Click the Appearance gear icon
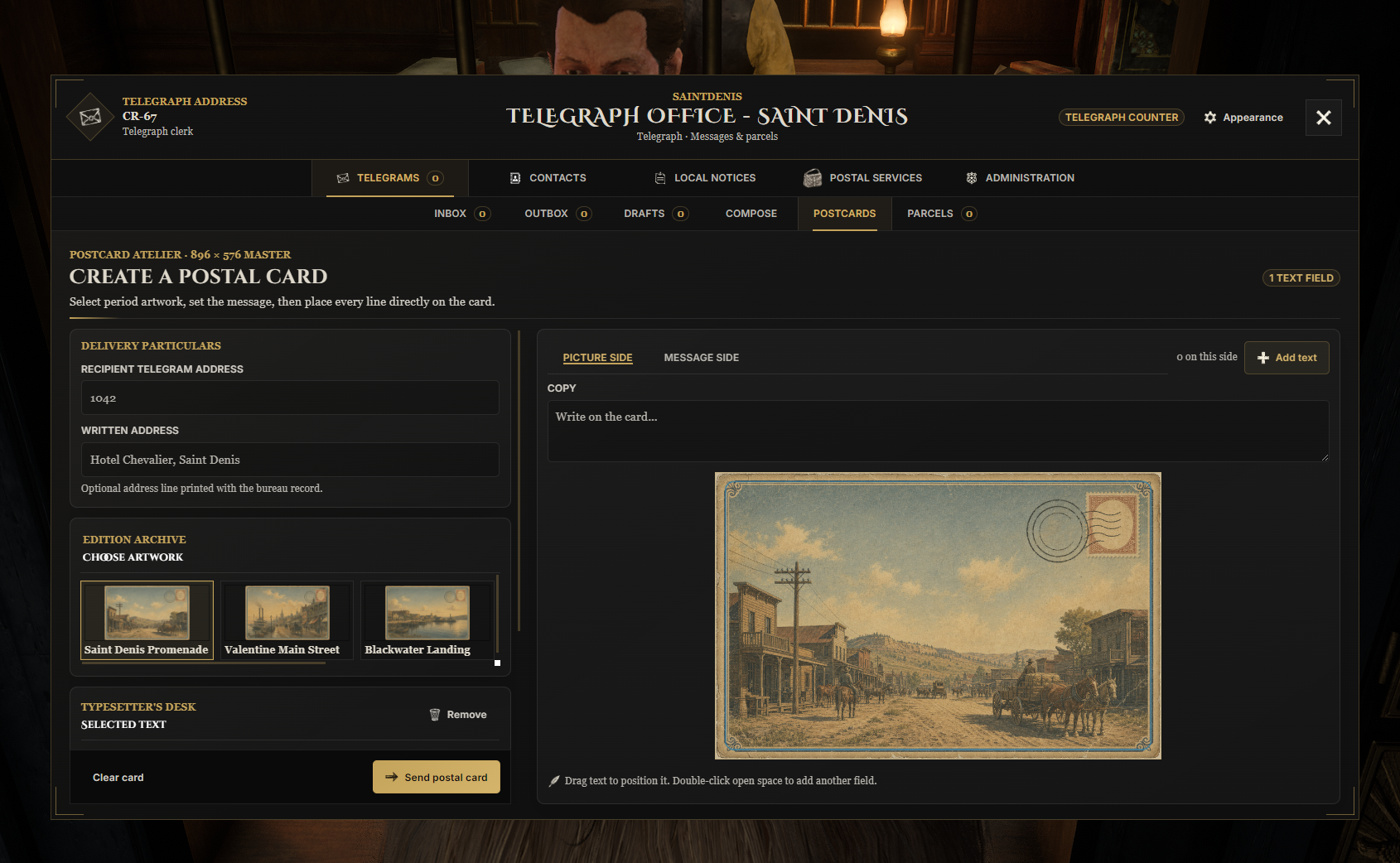Viewport: 1400px width, 863px height. point(1210,118)
